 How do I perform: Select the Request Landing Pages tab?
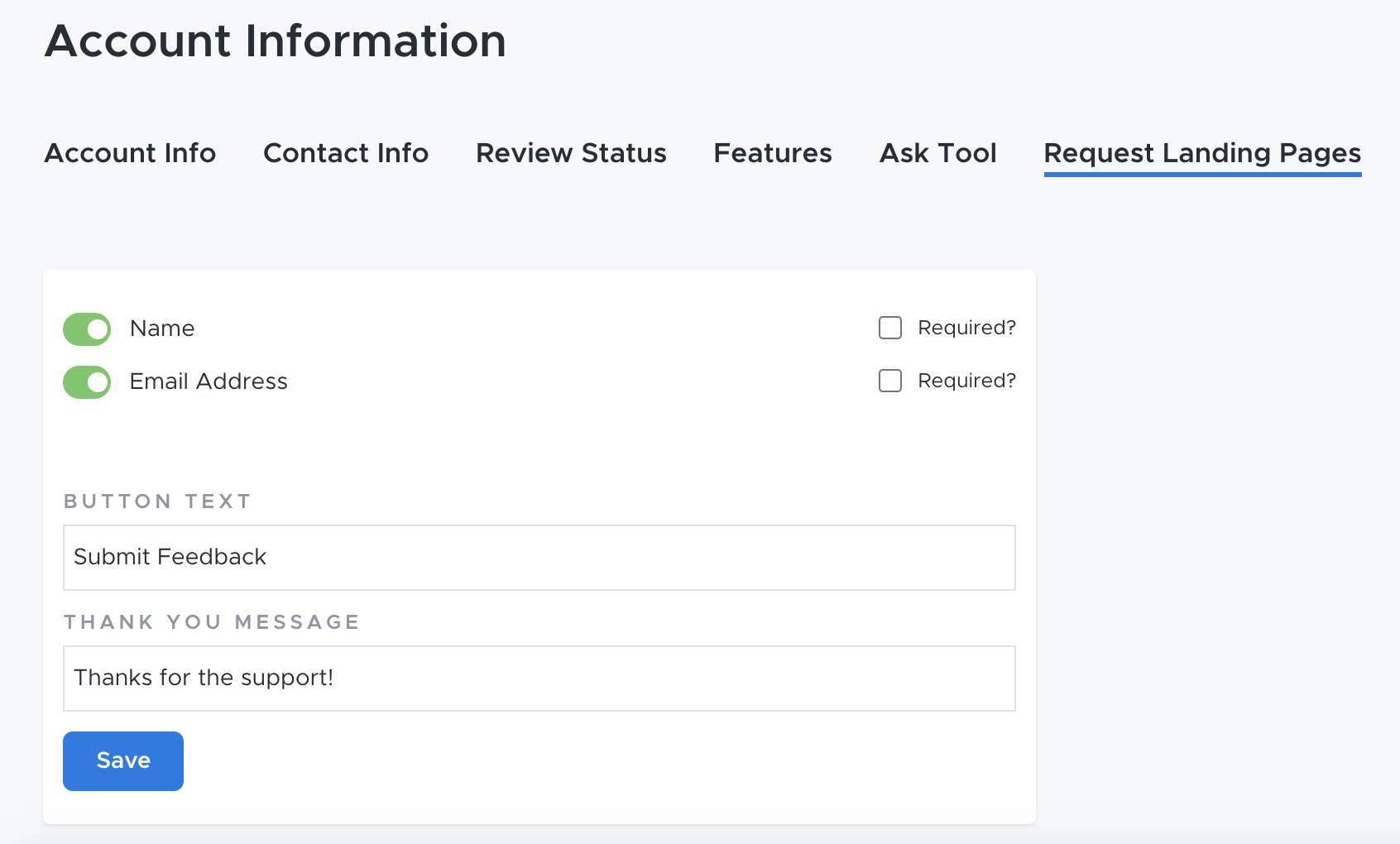(x=1202, y=153)
